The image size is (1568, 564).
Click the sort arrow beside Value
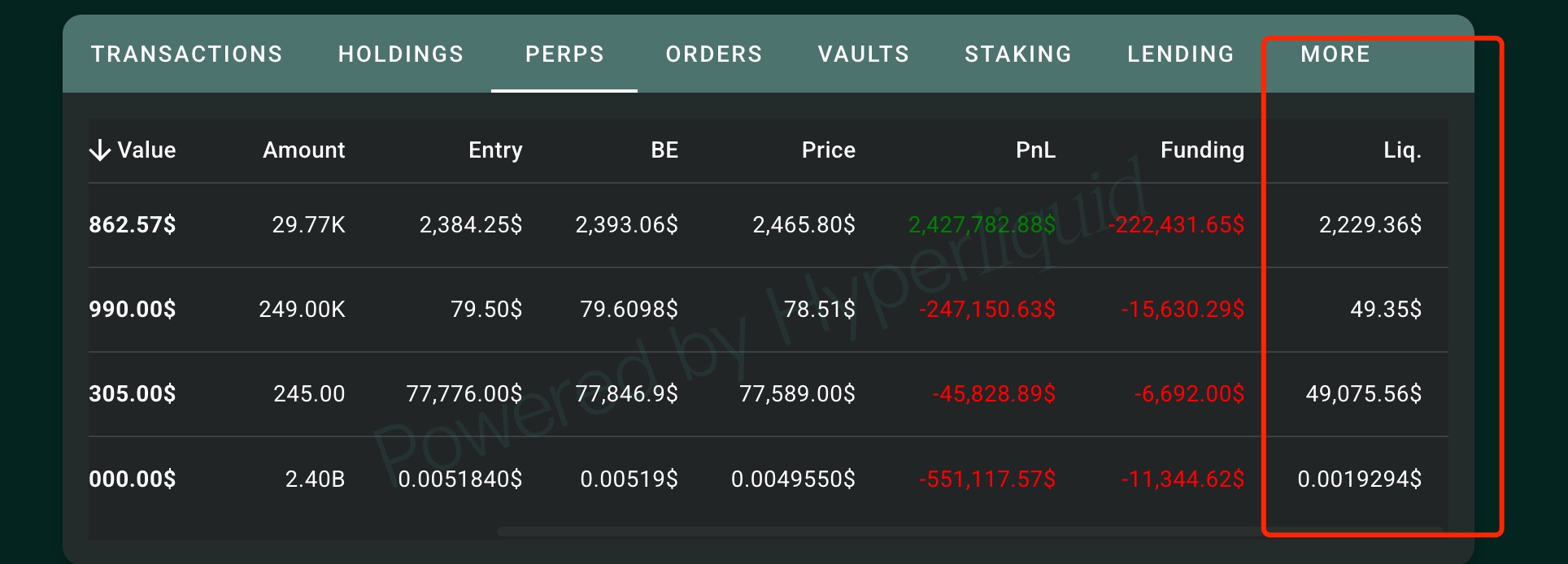pyautogui.click(x=100, y=150)
